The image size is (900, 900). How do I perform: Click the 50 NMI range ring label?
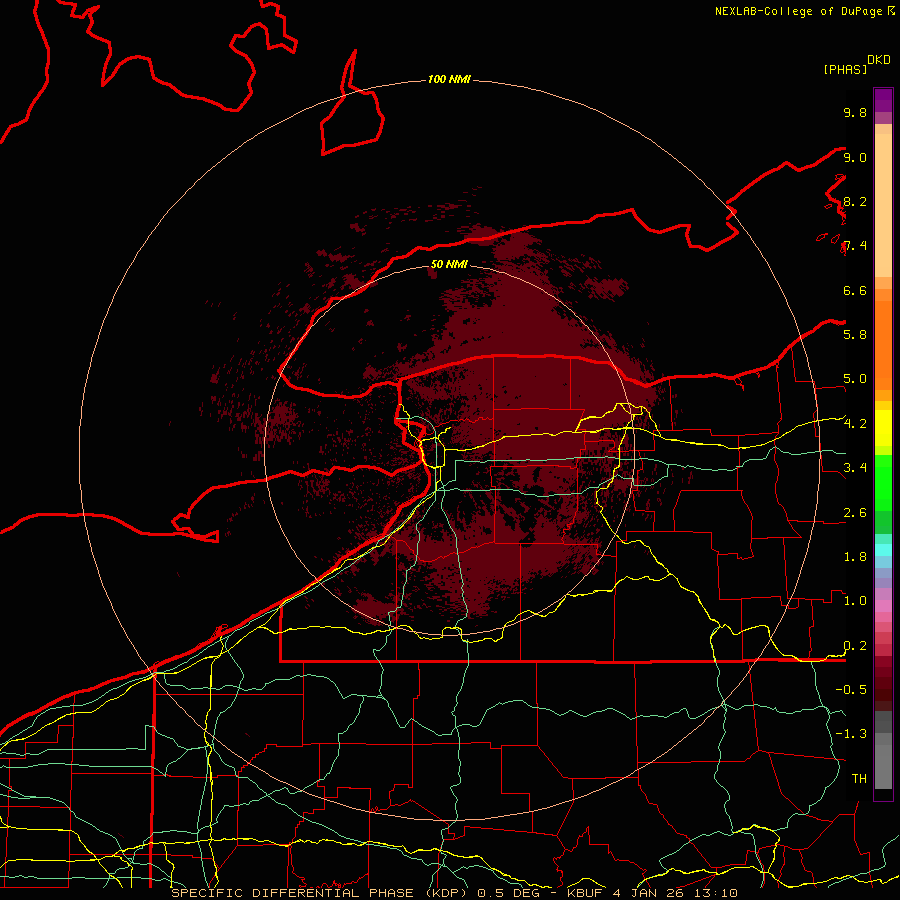(449, 264)
